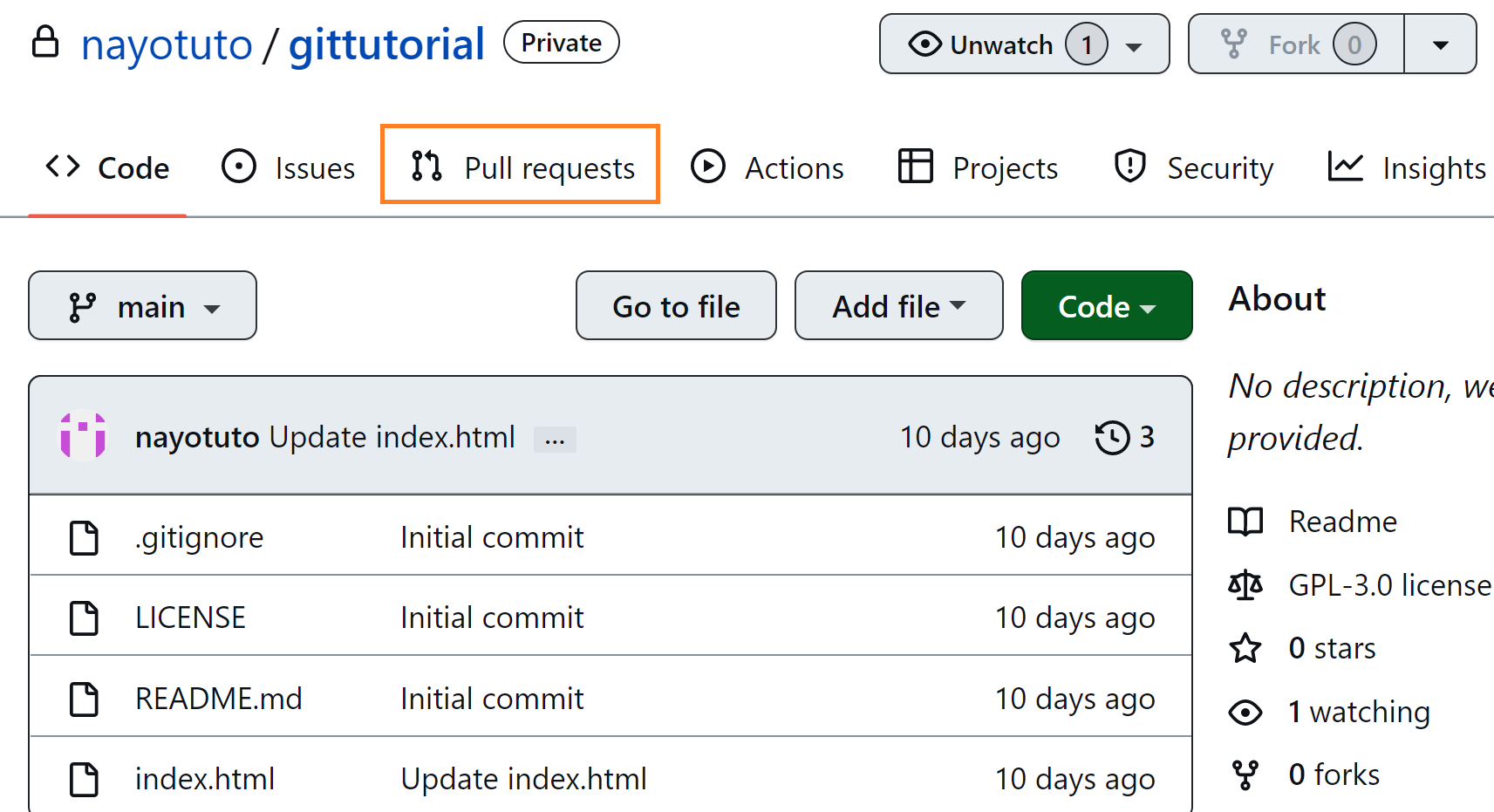Viewport: 1494px width, 812px height.
Task: Click the forks icon in About
Action: click(1245, 774)
